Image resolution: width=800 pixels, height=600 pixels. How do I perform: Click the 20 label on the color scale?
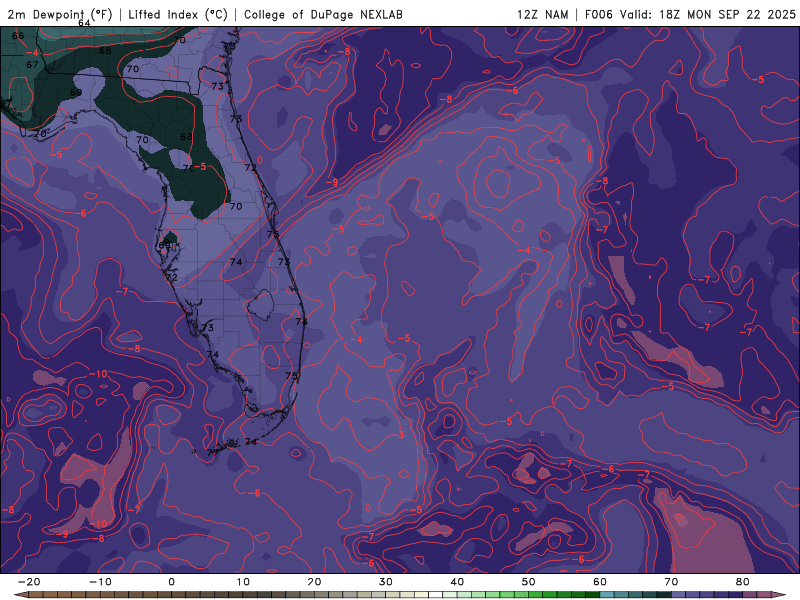point(314,582)
